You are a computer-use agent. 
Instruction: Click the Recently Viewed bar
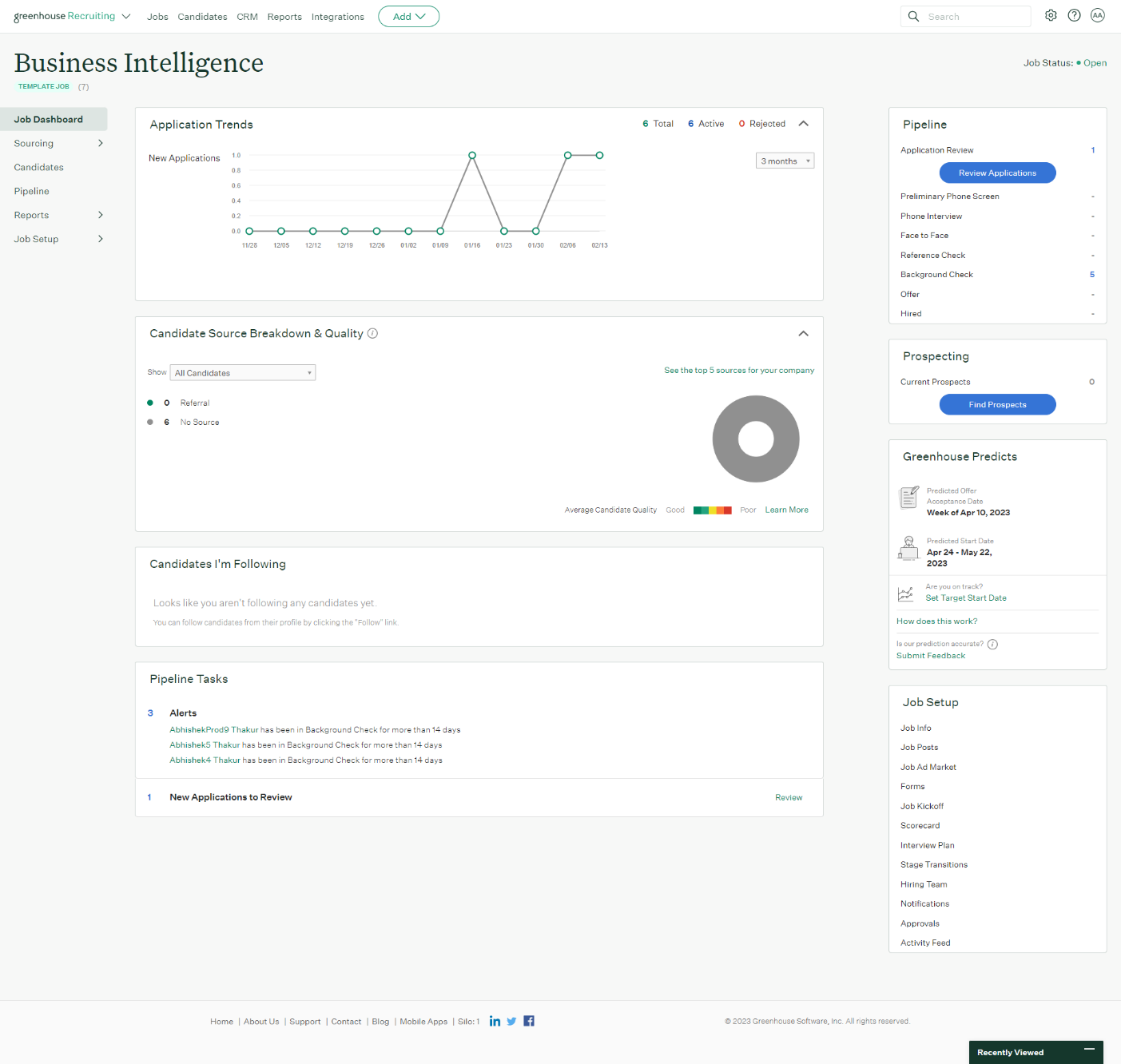point(1036,1052)
